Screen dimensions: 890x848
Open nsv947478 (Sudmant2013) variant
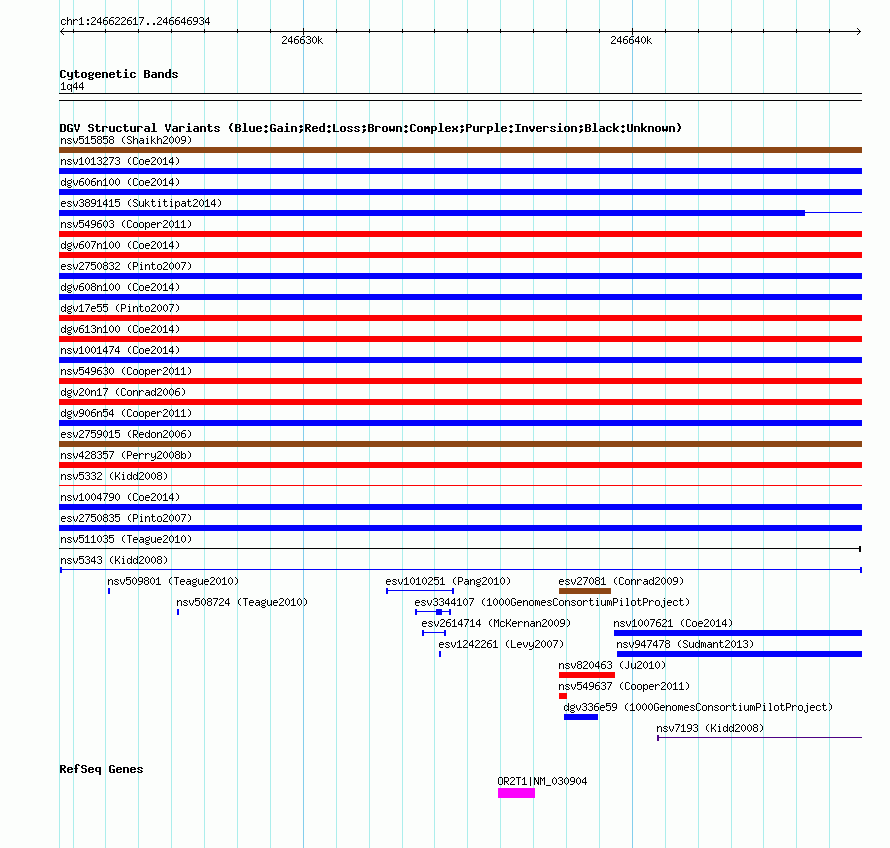coord(685,644)
